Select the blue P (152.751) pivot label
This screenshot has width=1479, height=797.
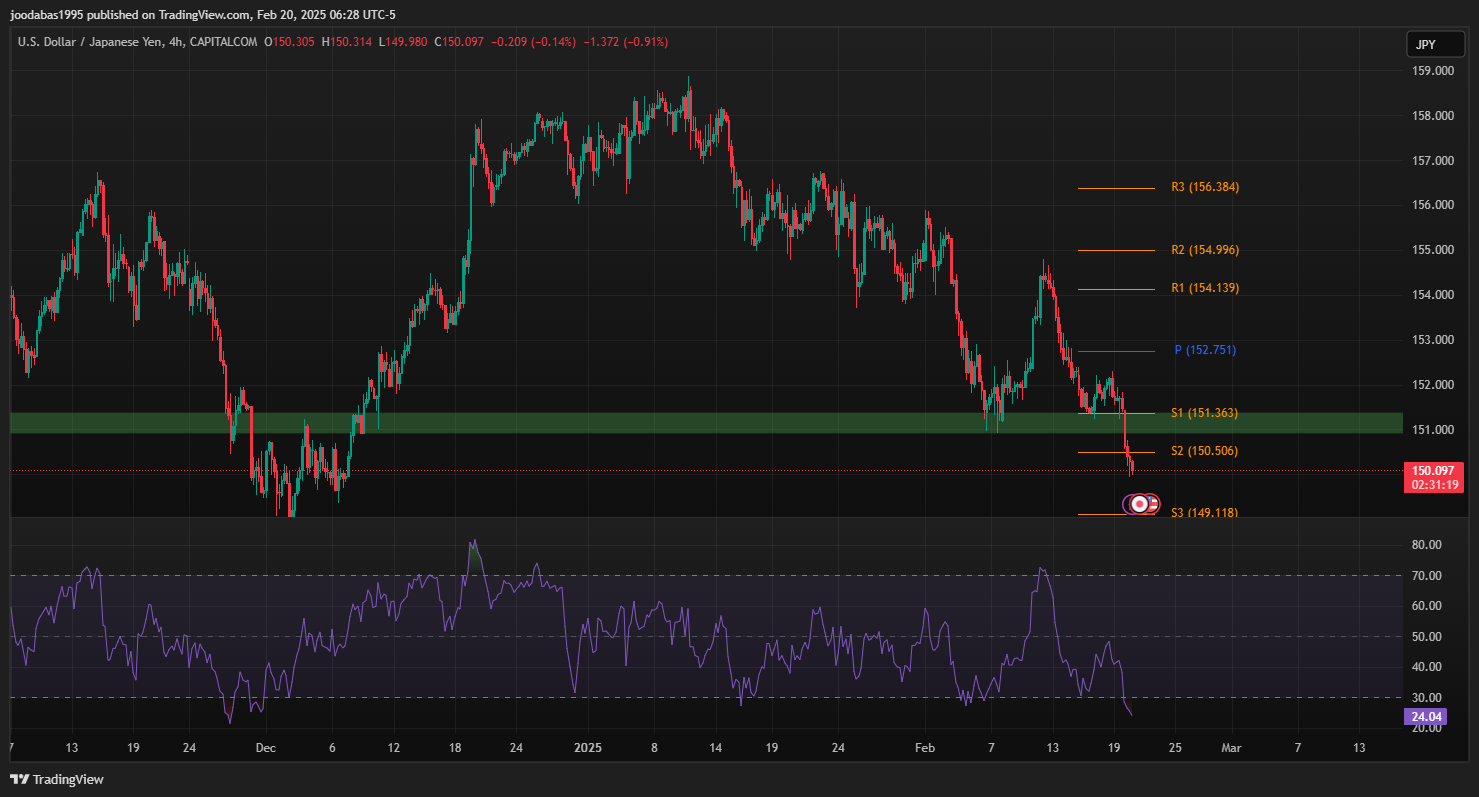(x=1205, y=350)
